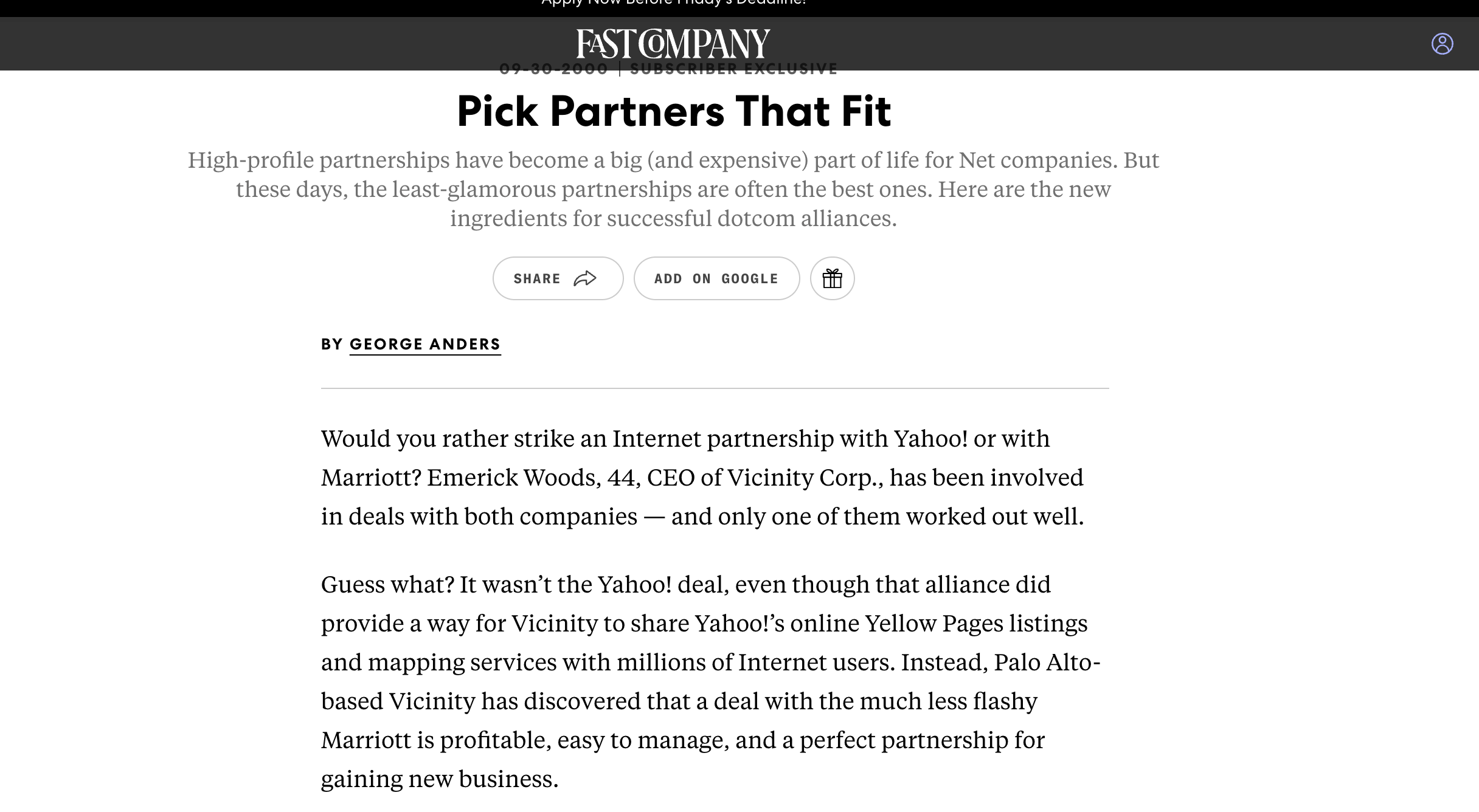Click the Fast Company logo
Viewport: 1479px width, 812px height.
click(673, 44)
